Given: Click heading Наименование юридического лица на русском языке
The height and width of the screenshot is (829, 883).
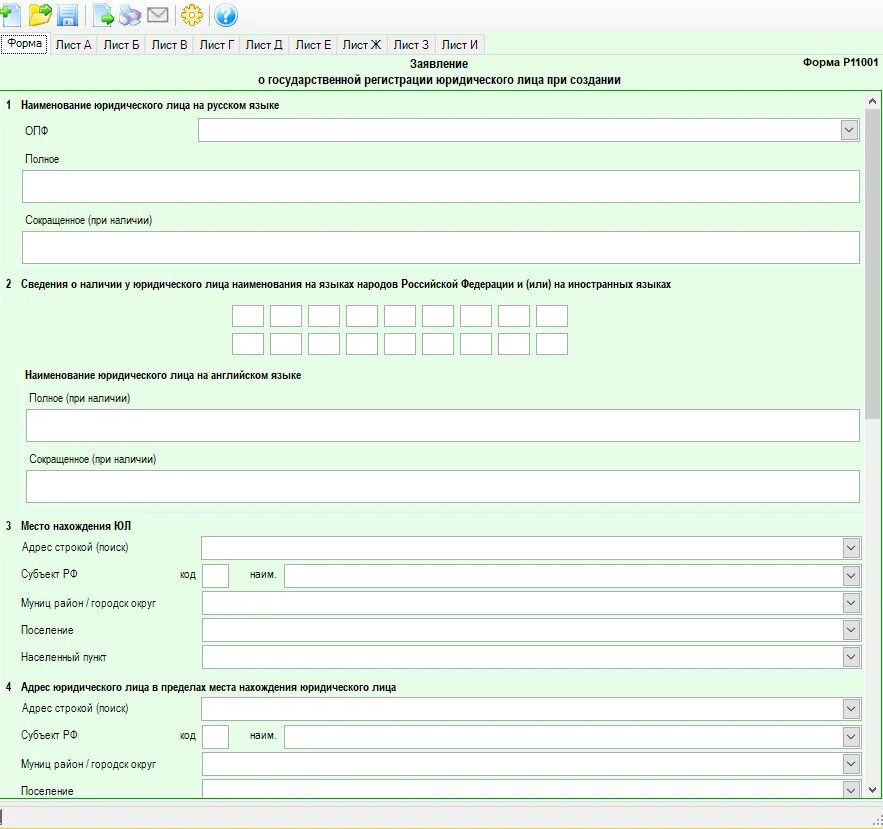Looking at the screenshot, I should click(150, 105).
